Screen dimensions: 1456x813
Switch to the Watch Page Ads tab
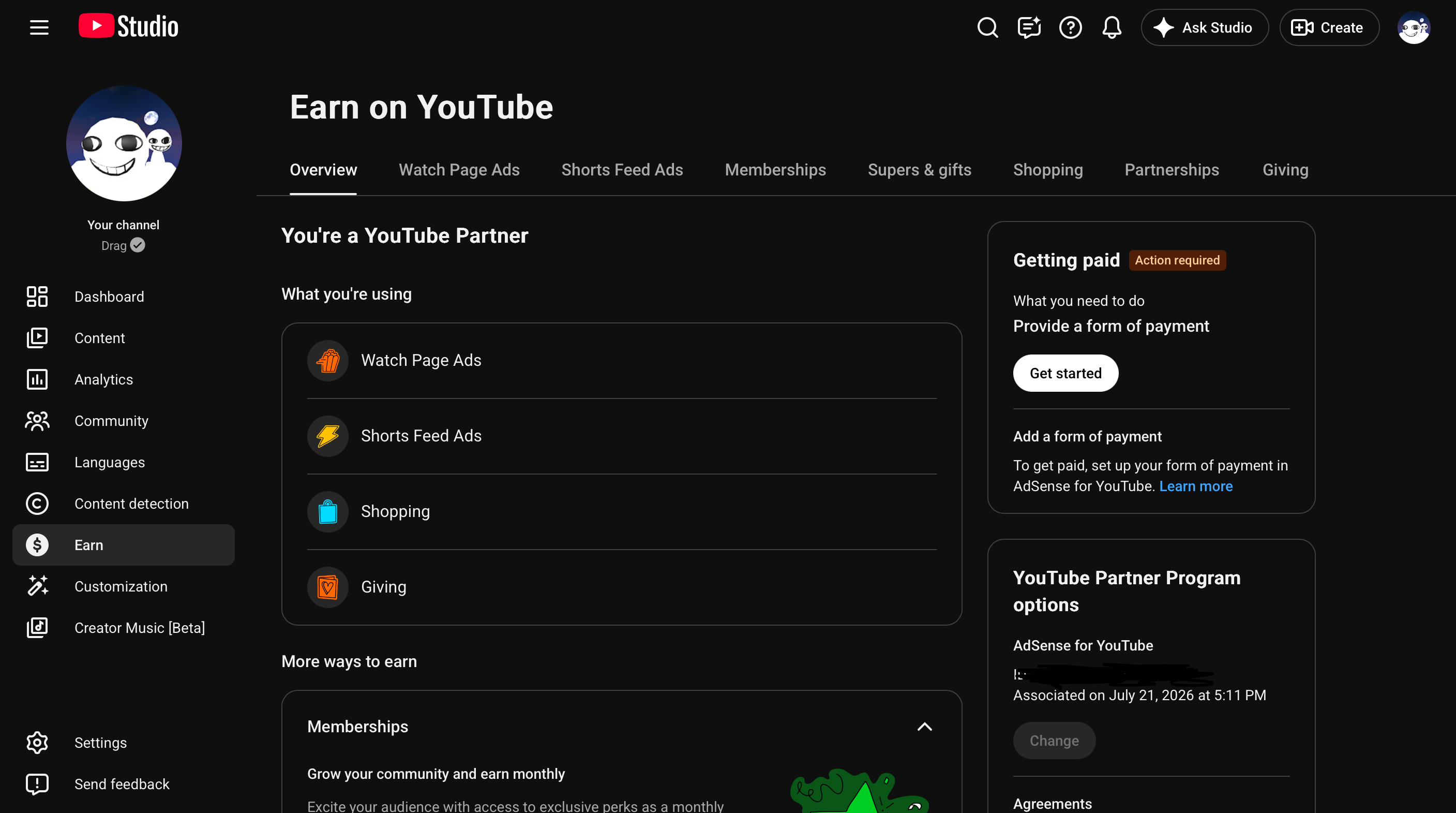pos(459,170)
